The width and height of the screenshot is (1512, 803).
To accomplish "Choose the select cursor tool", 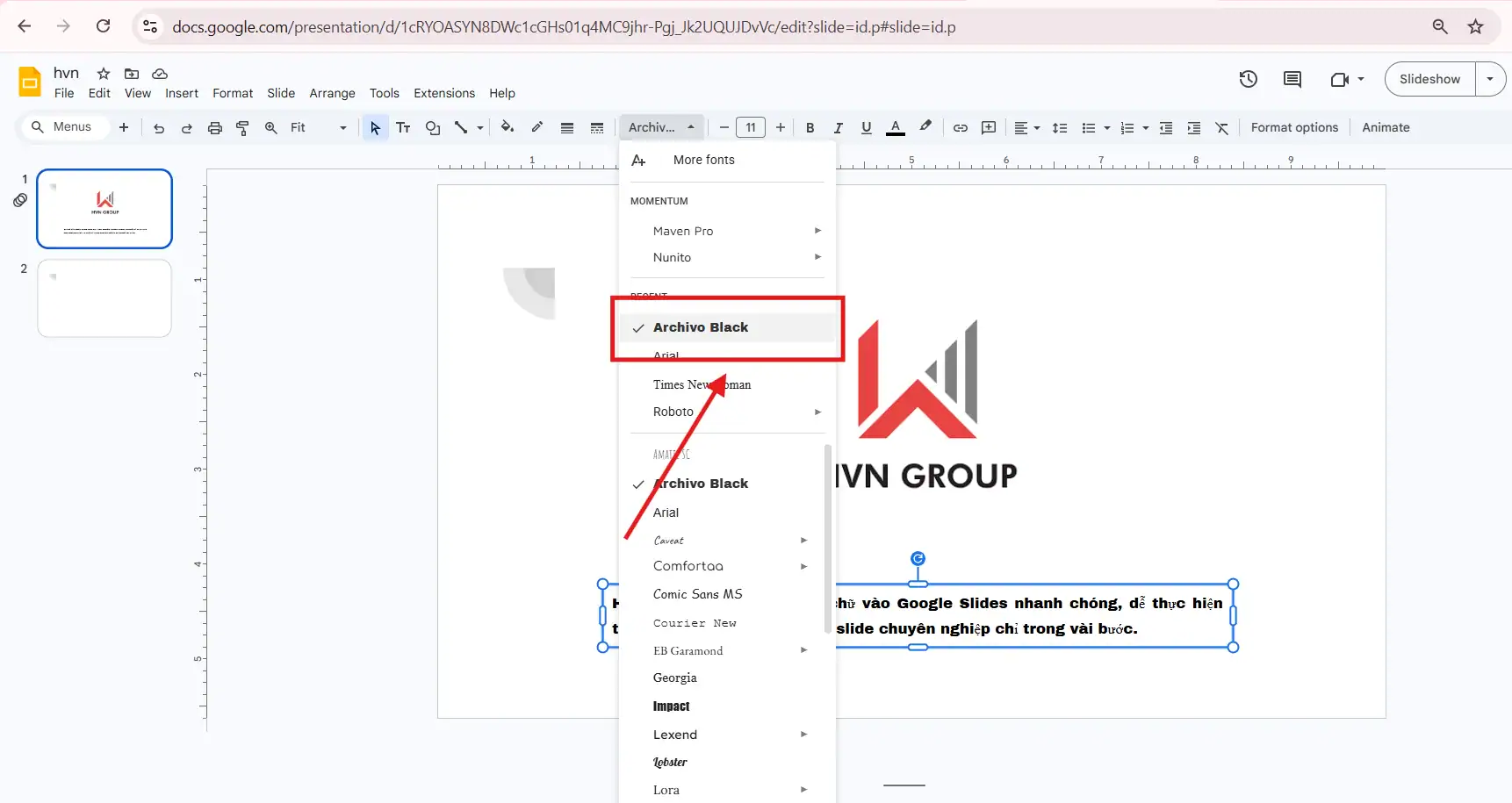I will click(x=375, y=128).
